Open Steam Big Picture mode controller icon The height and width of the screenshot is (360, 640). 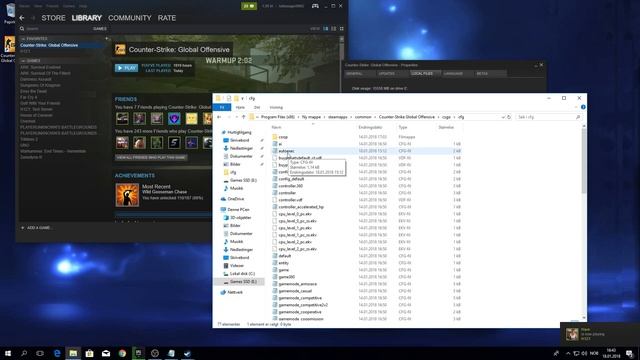tap(315, 6)
